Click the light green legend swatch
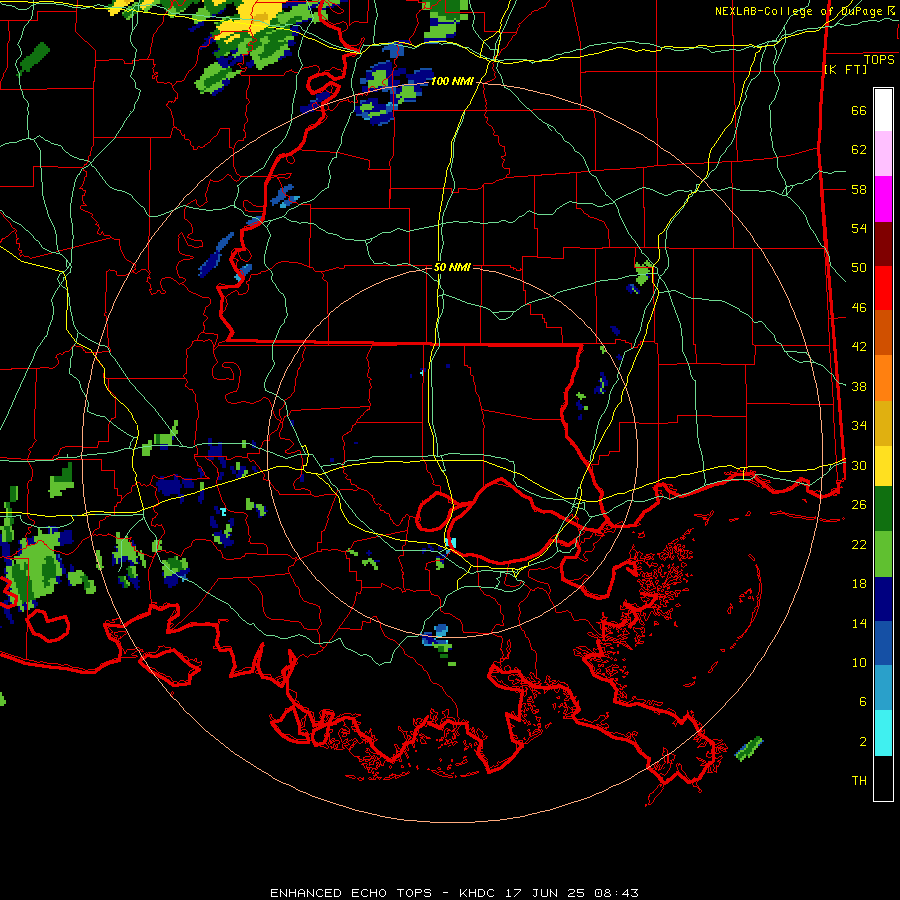 883,554
